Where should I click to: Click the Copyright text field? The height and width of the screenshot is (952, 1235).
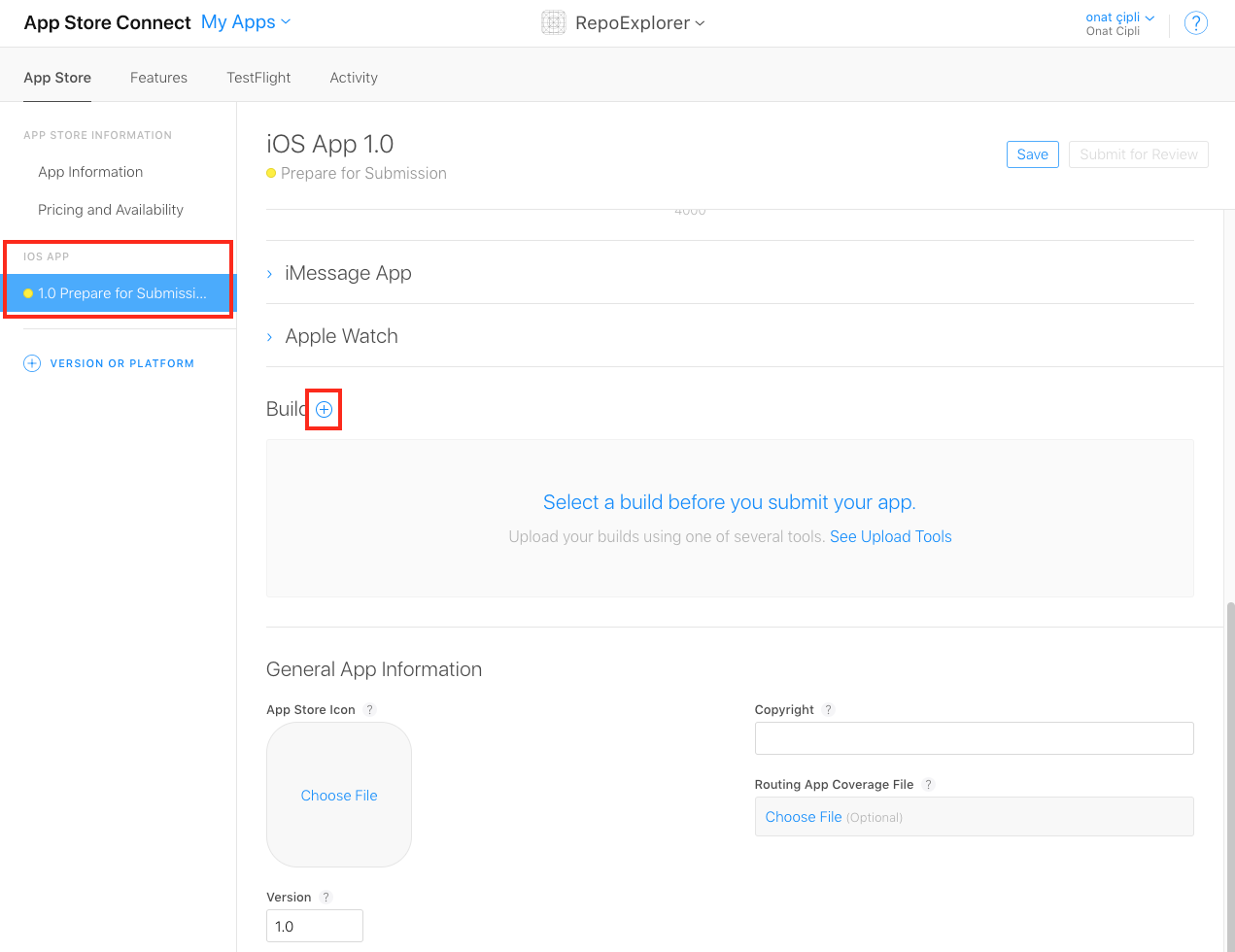pyautogui.click(x=974, y=738)
